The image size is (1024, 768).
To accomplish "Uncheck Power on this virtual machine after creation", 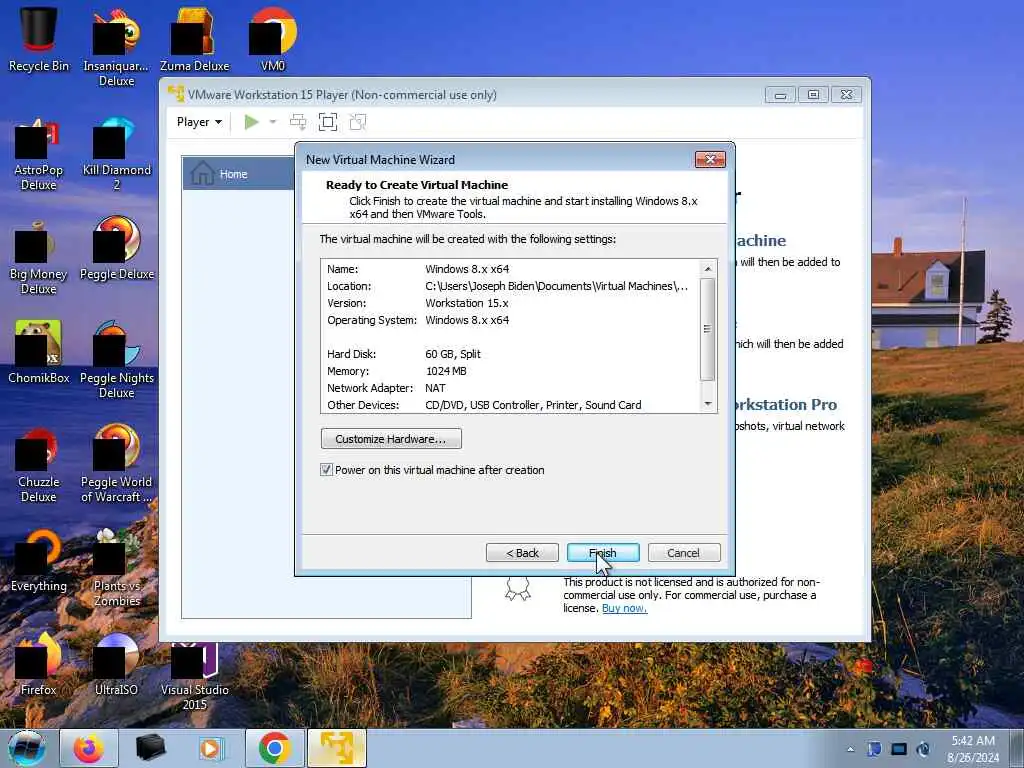I will pyautogui.click(x=326, y=470).
